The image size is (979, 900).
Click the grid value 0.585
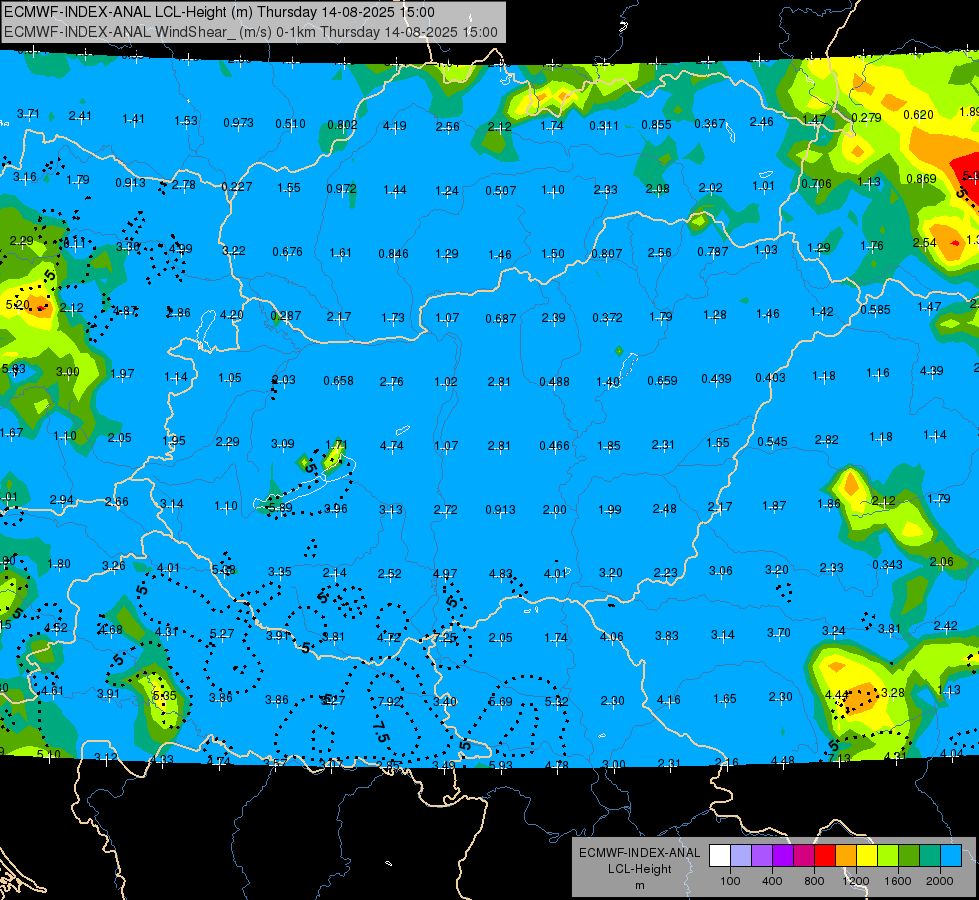(x=875, y=309)
